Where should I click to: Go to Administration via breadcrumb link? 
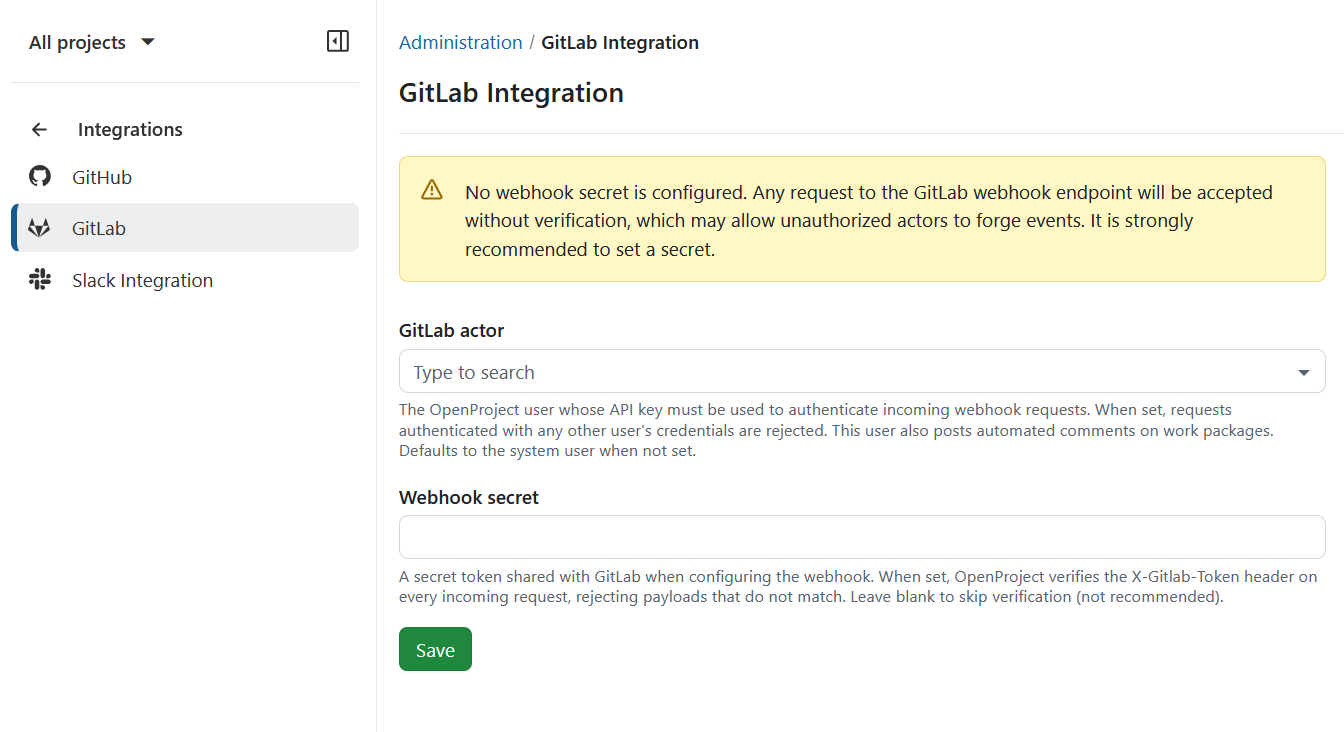click(x=460, y=42)
